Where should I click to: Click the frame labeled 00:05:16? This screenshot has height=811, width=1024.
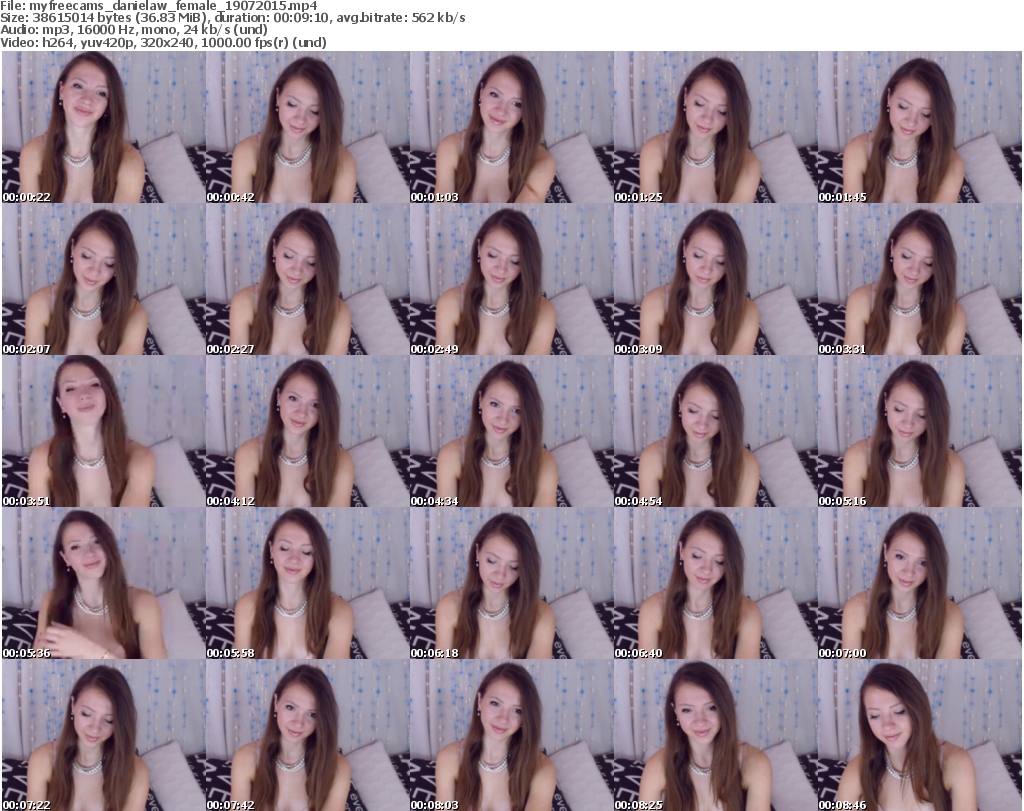click(x=920, y=431)
